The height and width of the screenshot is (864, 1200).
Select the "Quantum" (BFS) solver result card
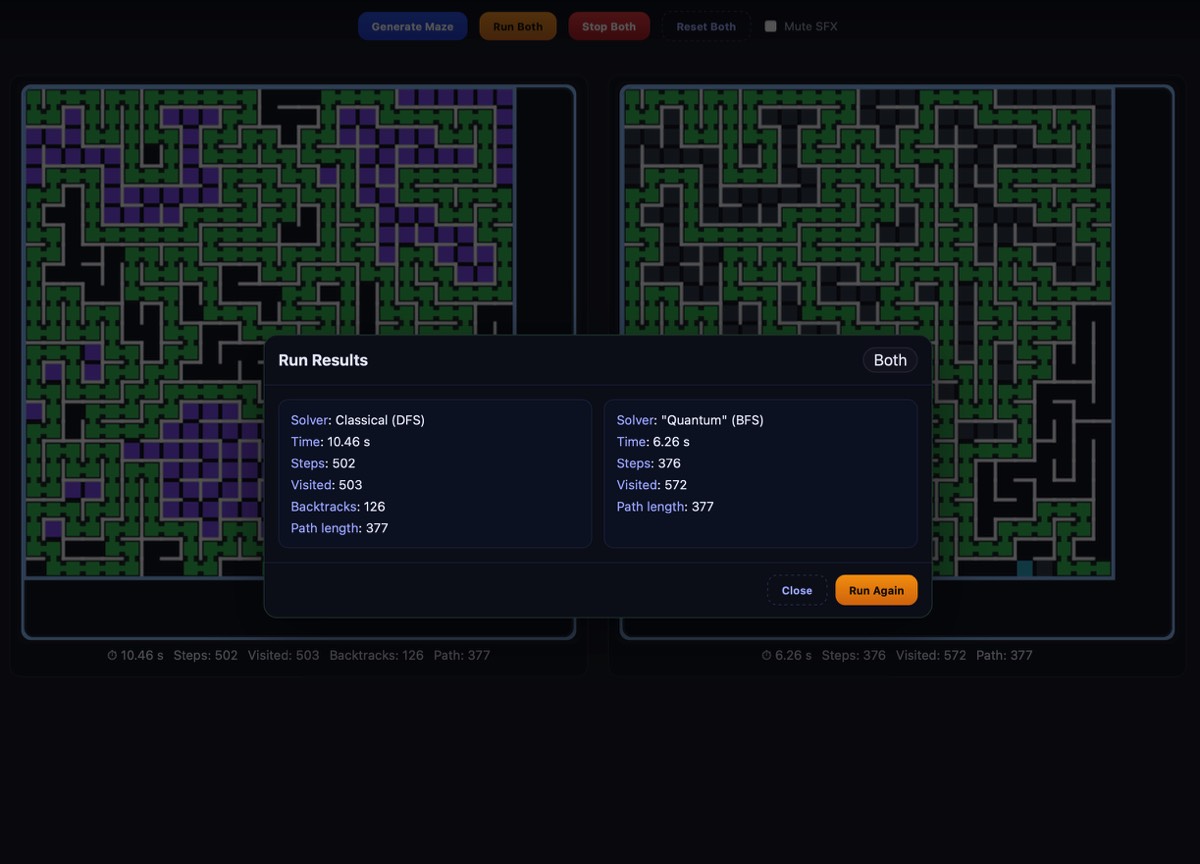point(760,474)
